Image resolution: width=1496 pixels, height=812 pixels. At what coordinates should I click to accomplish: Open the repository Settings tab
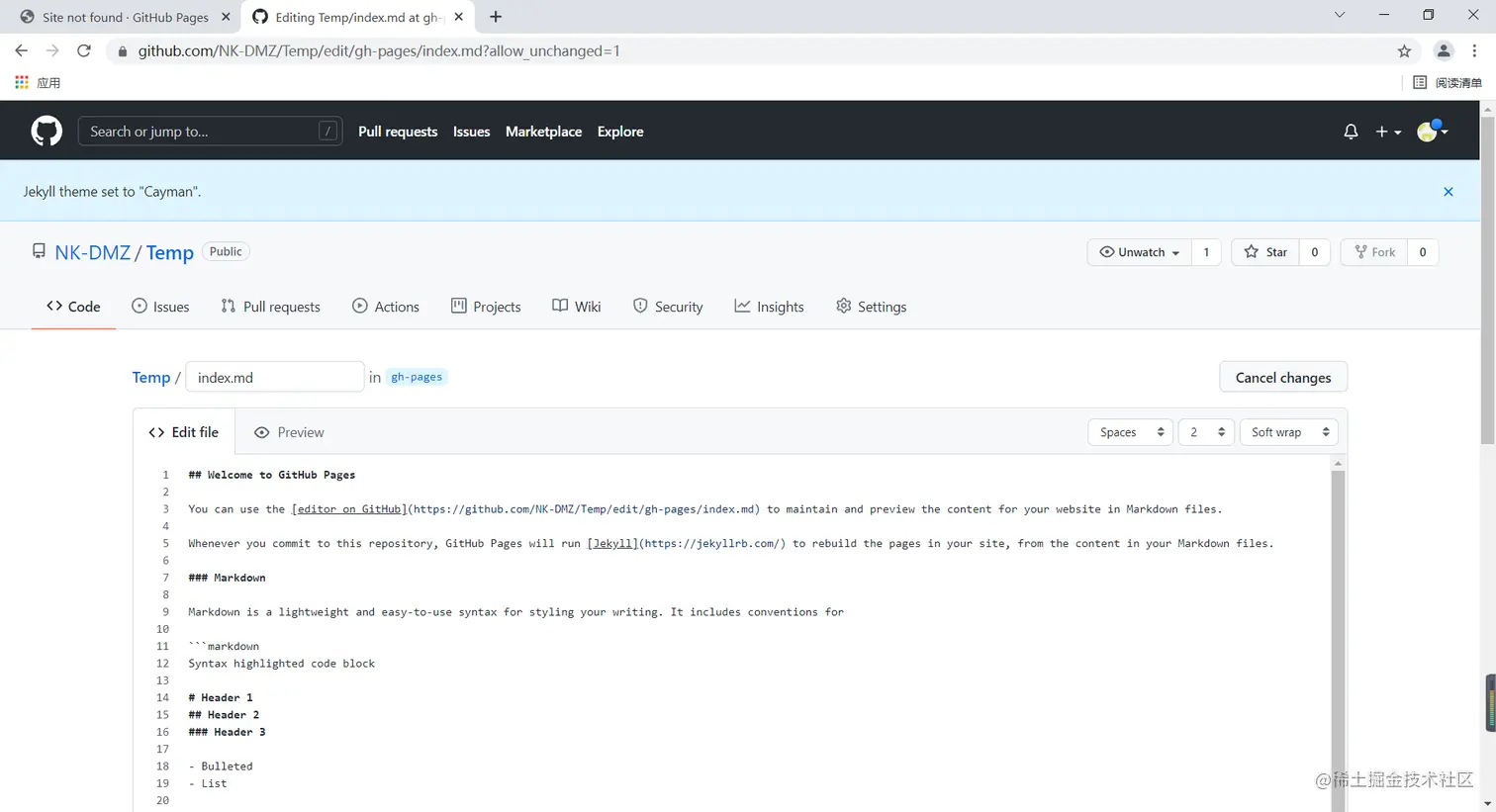click(871, 307)
